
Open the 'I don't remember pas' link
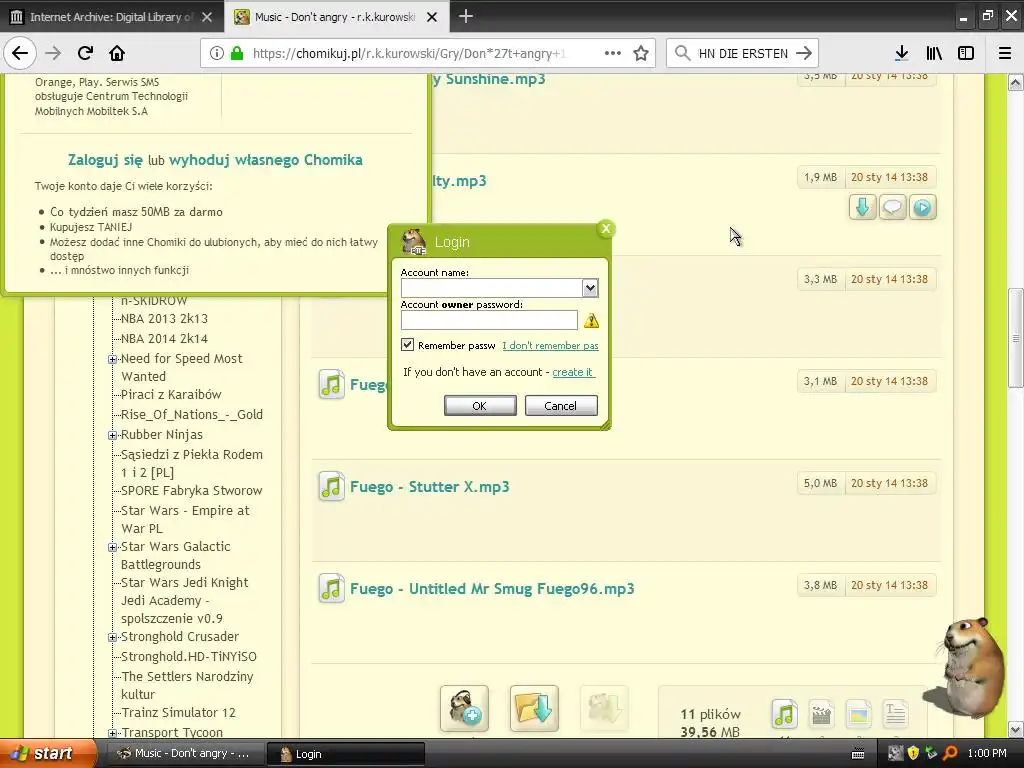pos(550,345)
